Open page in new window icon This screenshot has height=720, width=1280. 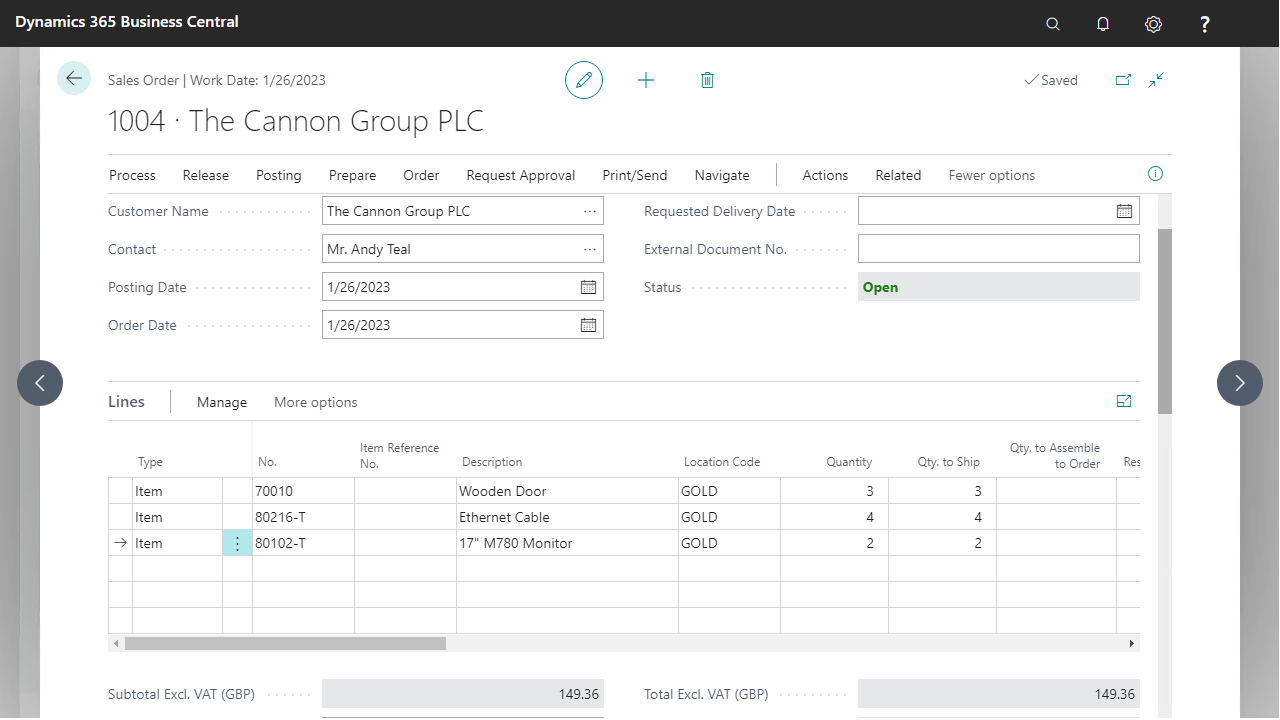coord(1123,80)
